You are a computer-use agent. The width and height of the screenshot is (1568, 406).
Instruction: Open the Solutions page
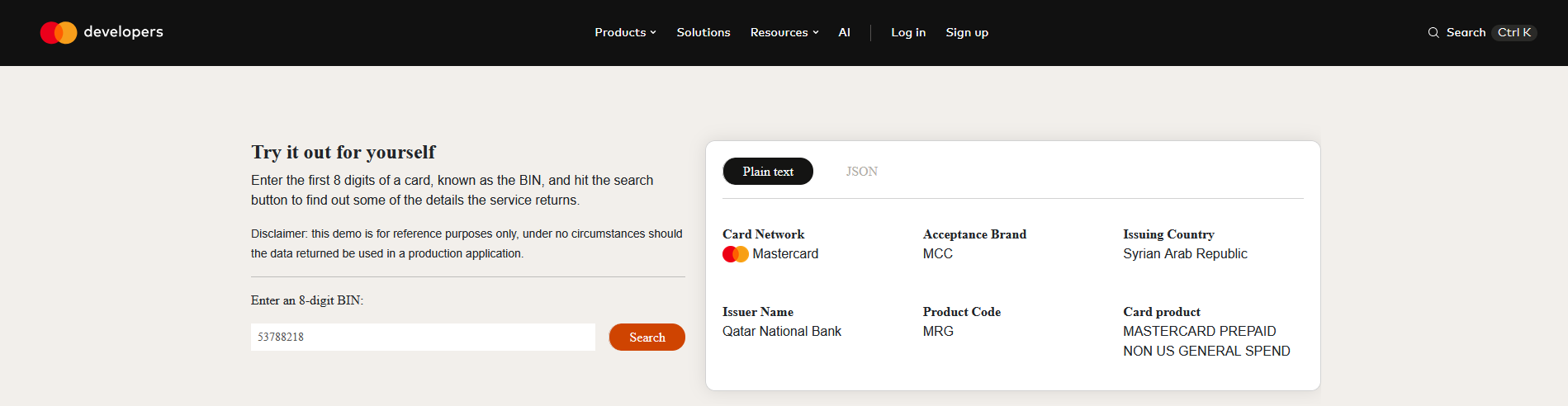pyautogui.click(x=703, y=32)
